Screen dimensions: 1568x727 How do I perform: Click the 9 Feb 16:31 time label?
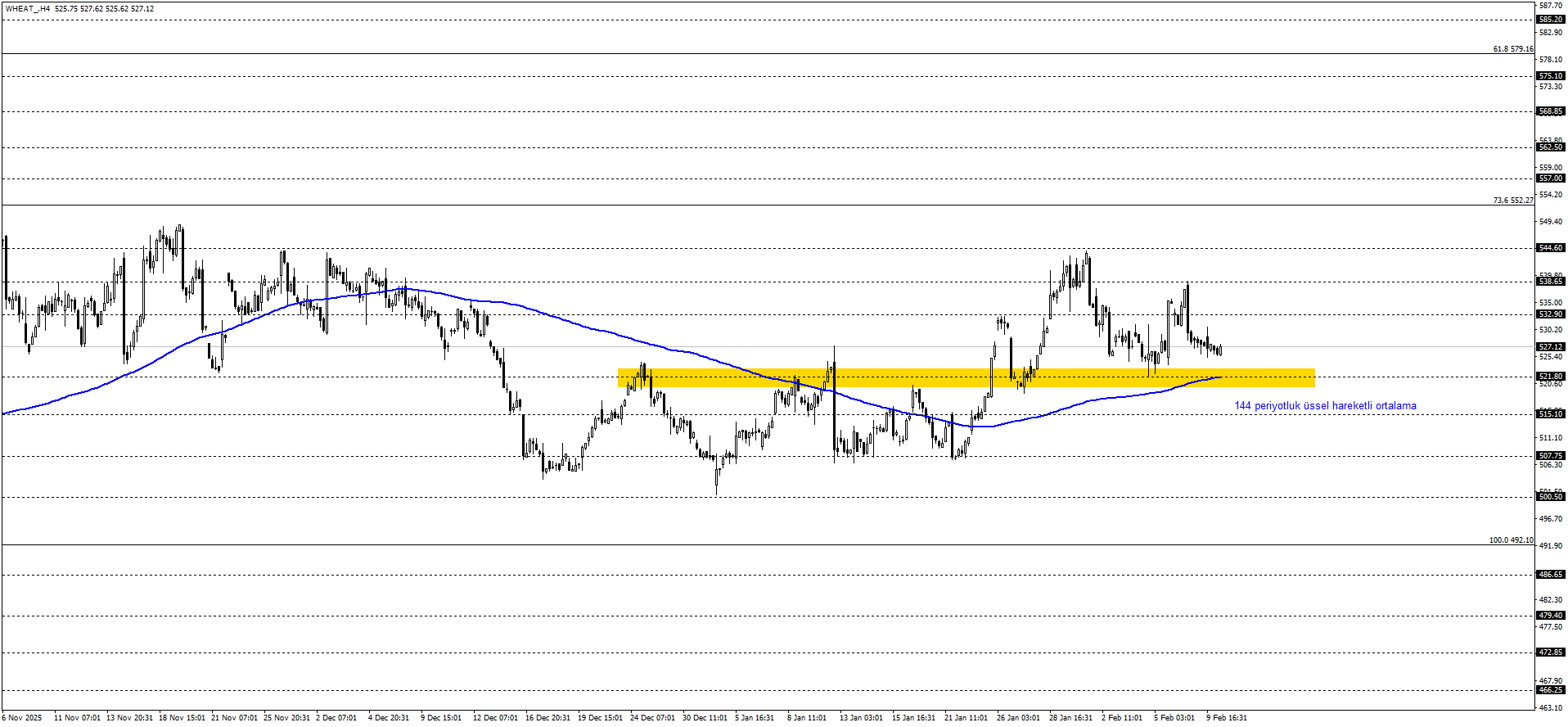coord(1227,718)
